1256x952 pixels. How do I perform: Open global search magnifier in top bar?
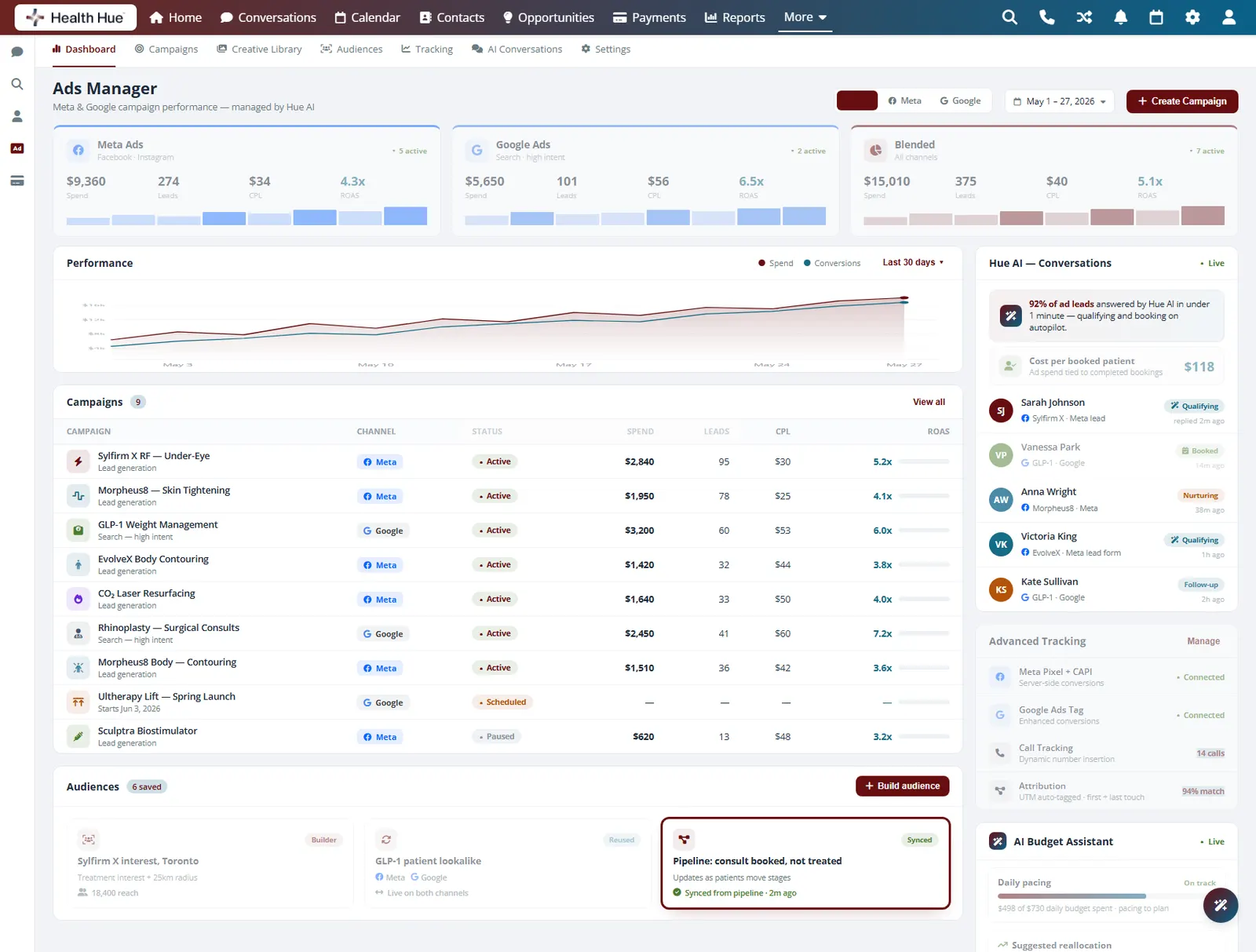coord(1010,17)
